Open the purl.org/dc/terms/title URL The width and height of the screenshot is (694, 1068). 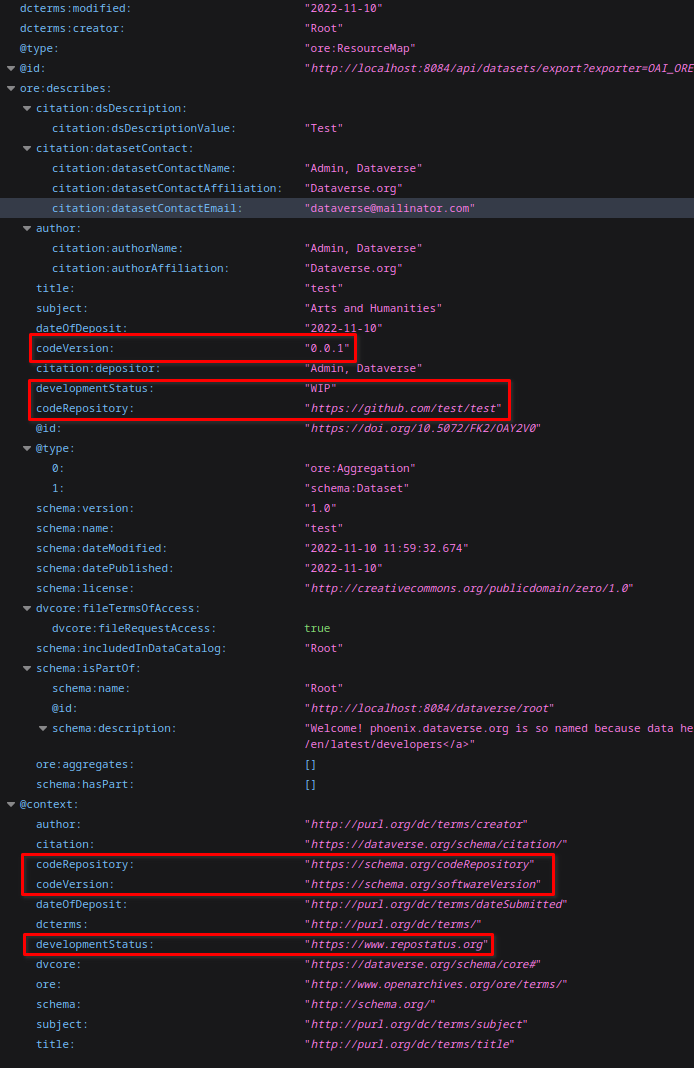pyautogui.click(x=410, y=1044)
